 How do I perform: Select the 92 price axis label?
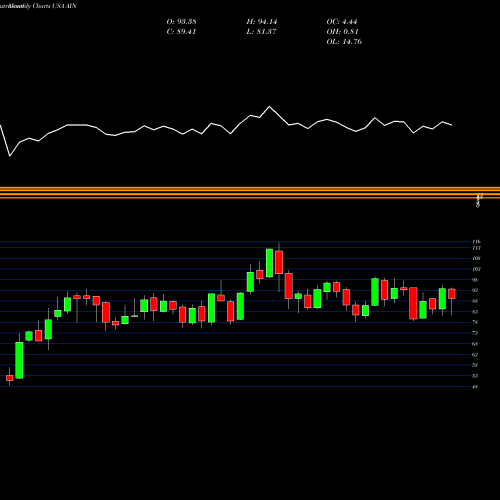coord(475,290)
